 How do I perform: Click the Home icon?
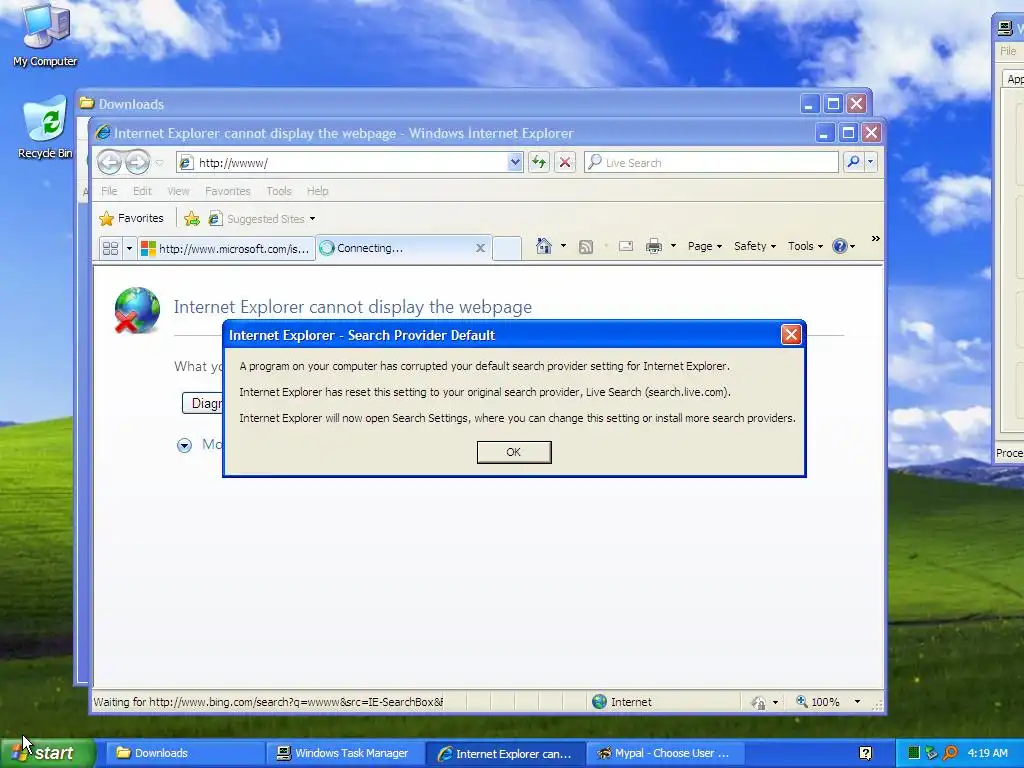(x=543, y=246)
